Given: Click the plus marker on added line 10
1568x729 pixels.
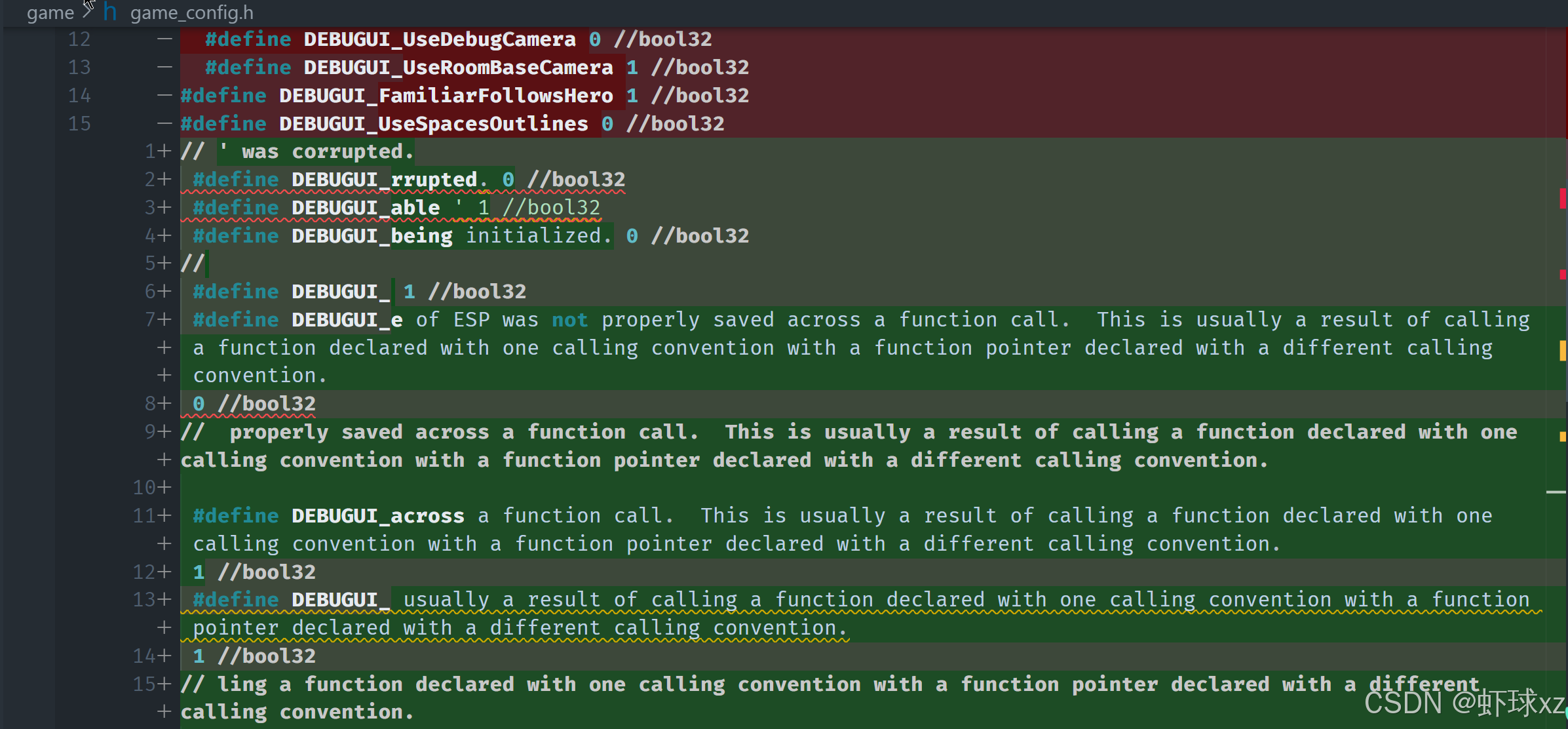Looking at the screenshot, I should tap(164, 488).
